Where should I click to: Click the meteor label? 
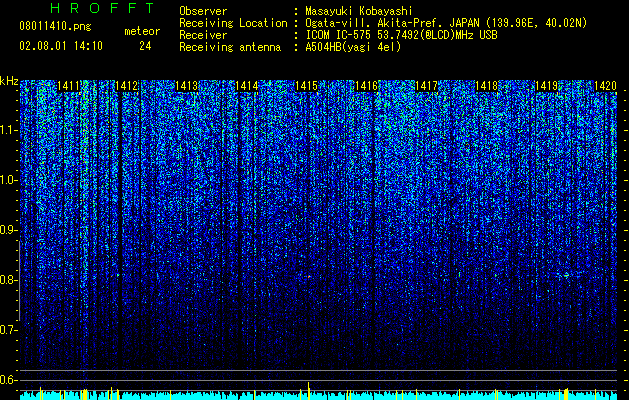pyautogui.click(x=142, y=31)
